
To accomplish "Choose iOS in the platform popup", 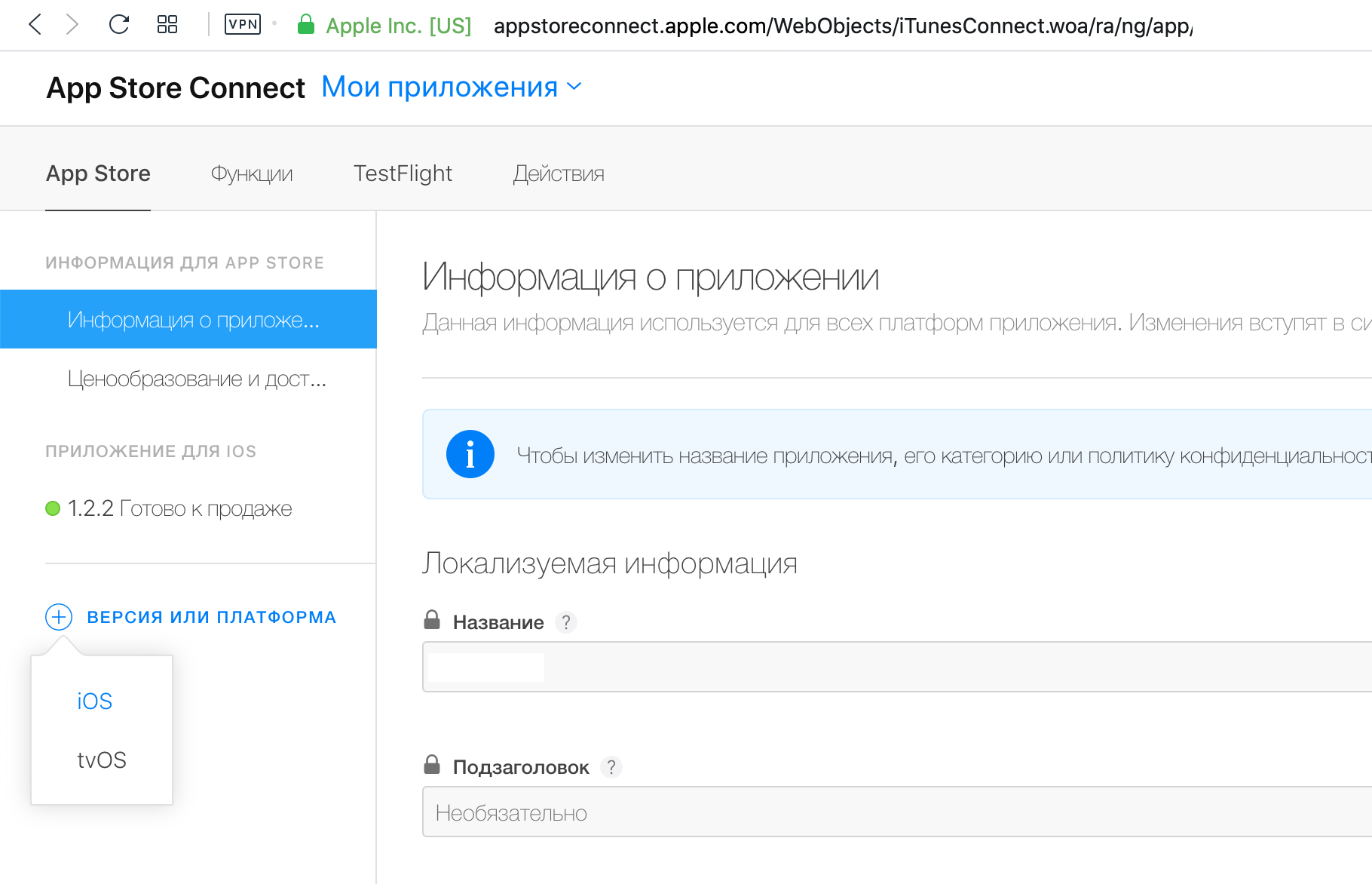I will click(95, 701).
